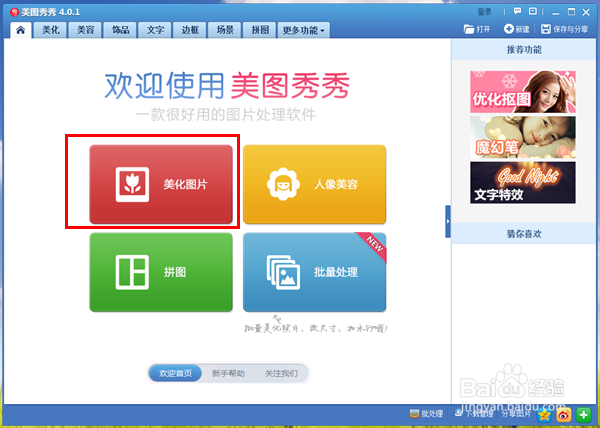Screen dimensions: 600x428
Task: Open the 美化图片 red tile
Action: pos(161,184)
